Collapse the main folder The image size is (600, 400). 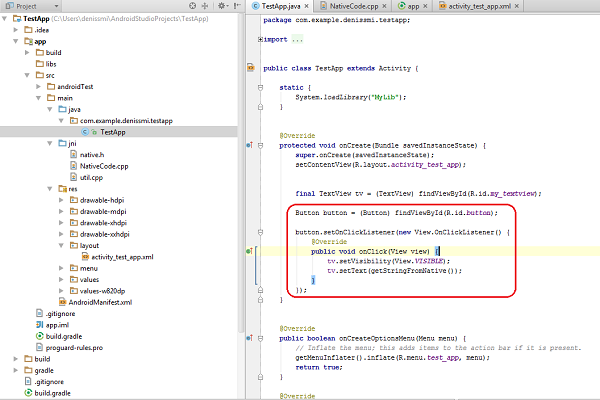(x=38, y=98)
